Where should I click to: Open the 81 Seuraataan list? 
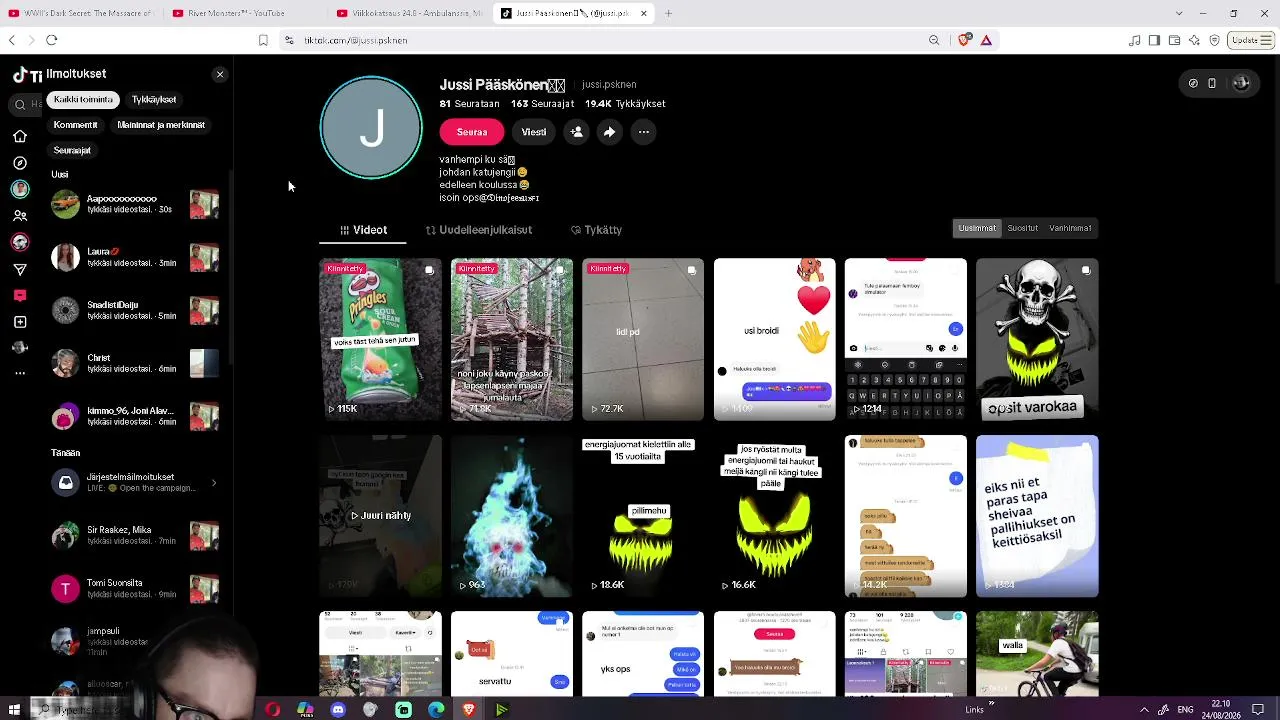(x=469, y=104)
